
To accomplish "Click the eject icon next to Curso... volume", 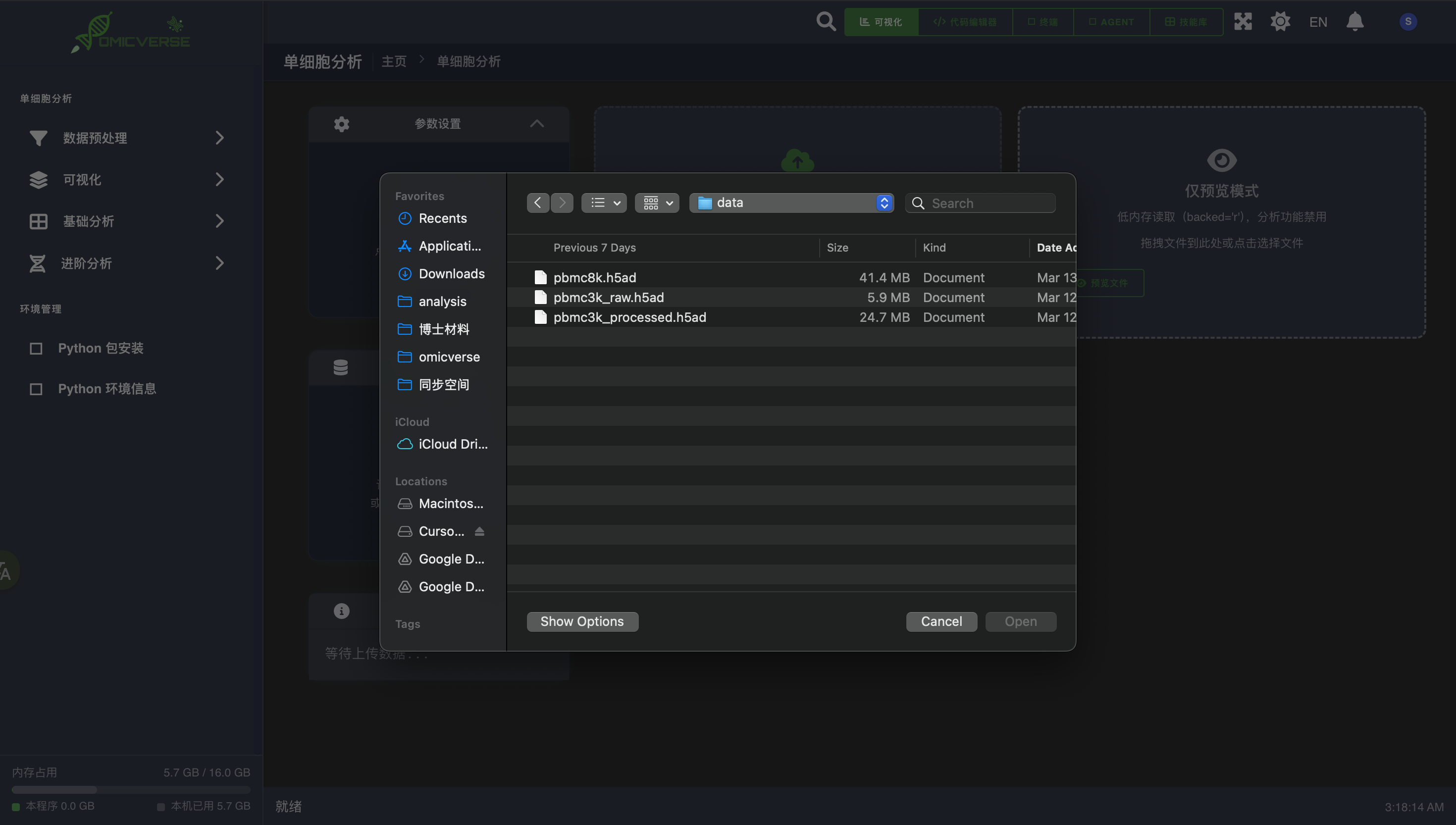I will 479,531.
